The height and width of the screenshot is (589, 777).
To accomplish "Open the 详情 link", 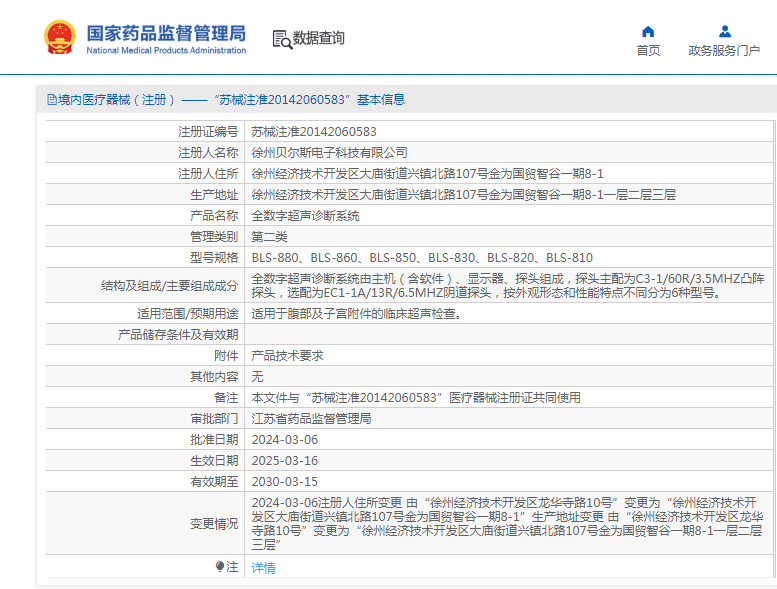I will coord(263,568).
